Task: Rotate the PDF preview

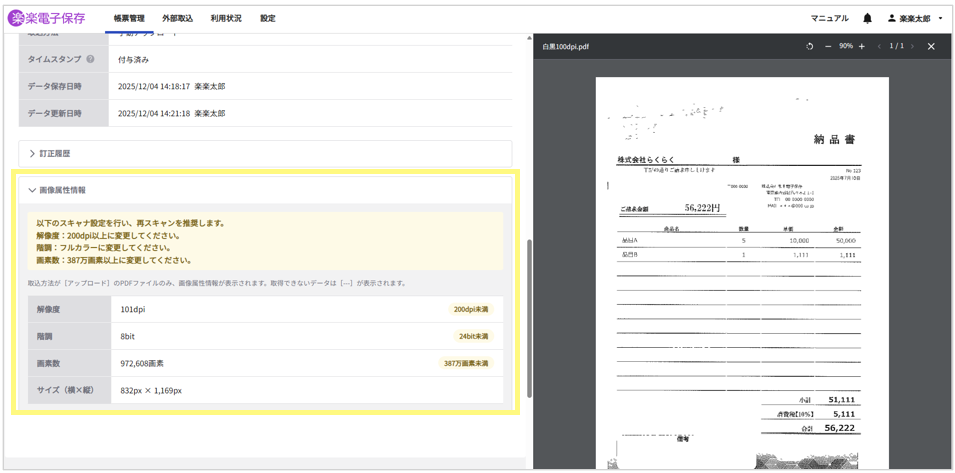Action: (x=810, y=46)
